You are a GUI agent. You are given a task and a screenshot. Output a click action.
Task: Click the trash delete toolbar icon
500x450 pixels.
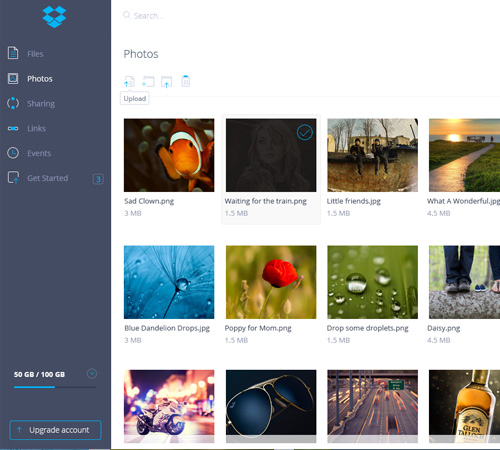[186, 81]
